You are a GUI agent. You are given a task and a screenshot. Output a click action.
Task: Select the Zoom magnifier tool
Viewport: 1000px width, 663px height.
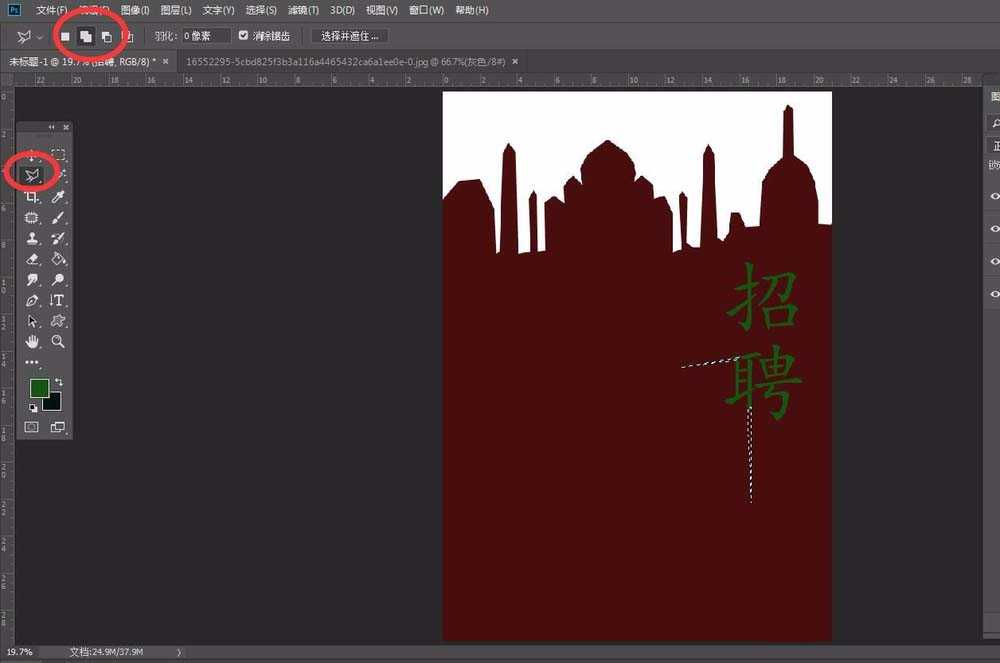(x=58, y=342)
